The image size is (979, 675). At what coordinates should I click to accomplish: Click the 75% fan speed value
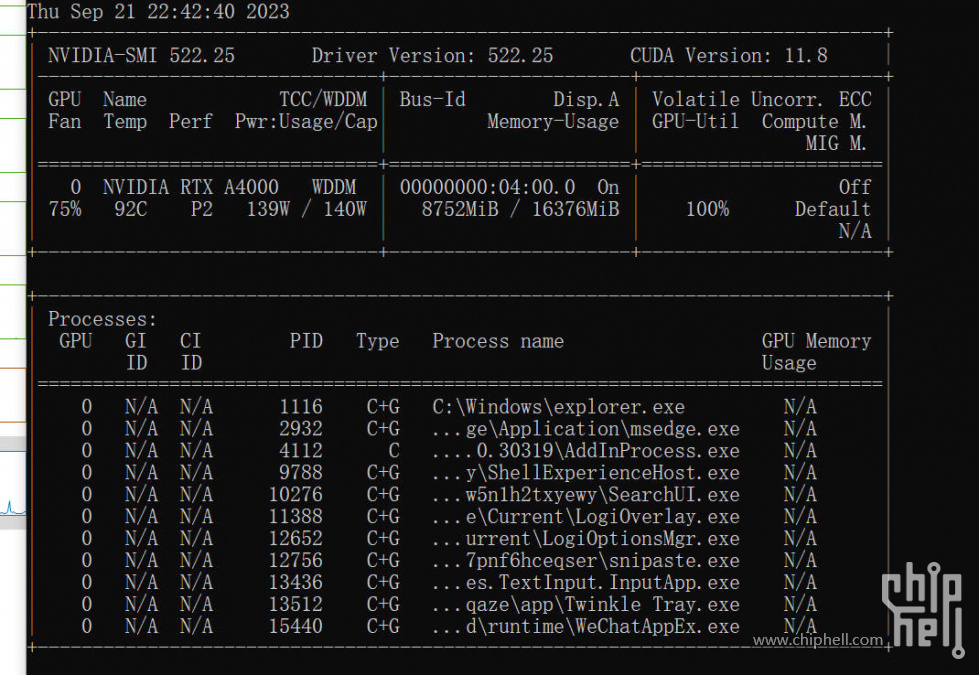(x=65, y=209)
